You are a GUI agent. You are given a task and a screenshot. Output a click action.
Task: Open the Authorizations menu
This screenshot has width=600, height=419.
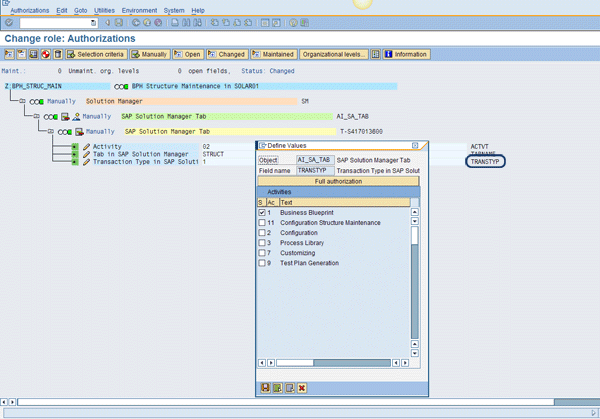pos(29,10)
